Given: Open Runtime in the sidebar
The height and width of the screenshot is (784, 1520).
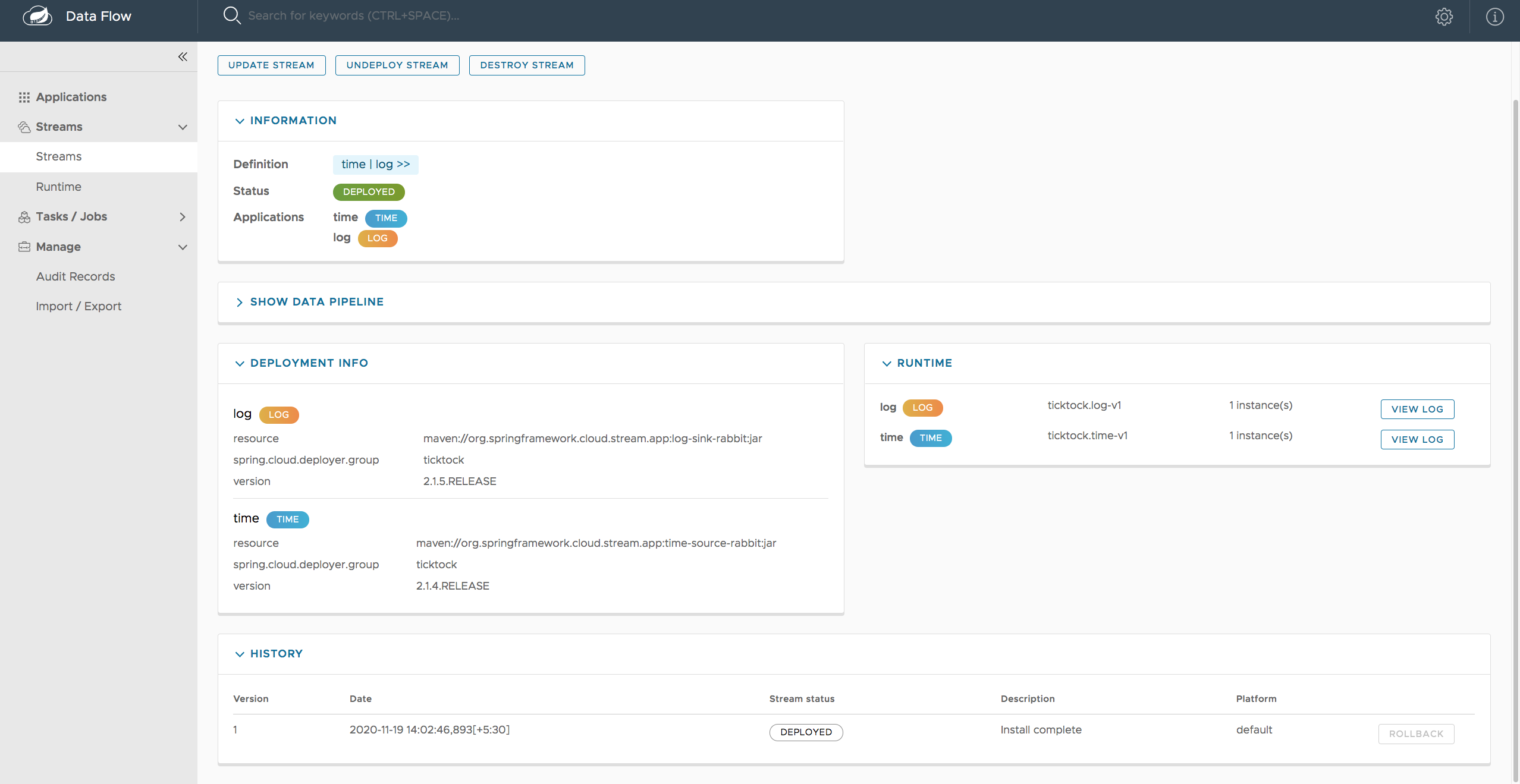Looking at the screenshot, I should pos(58,187).
